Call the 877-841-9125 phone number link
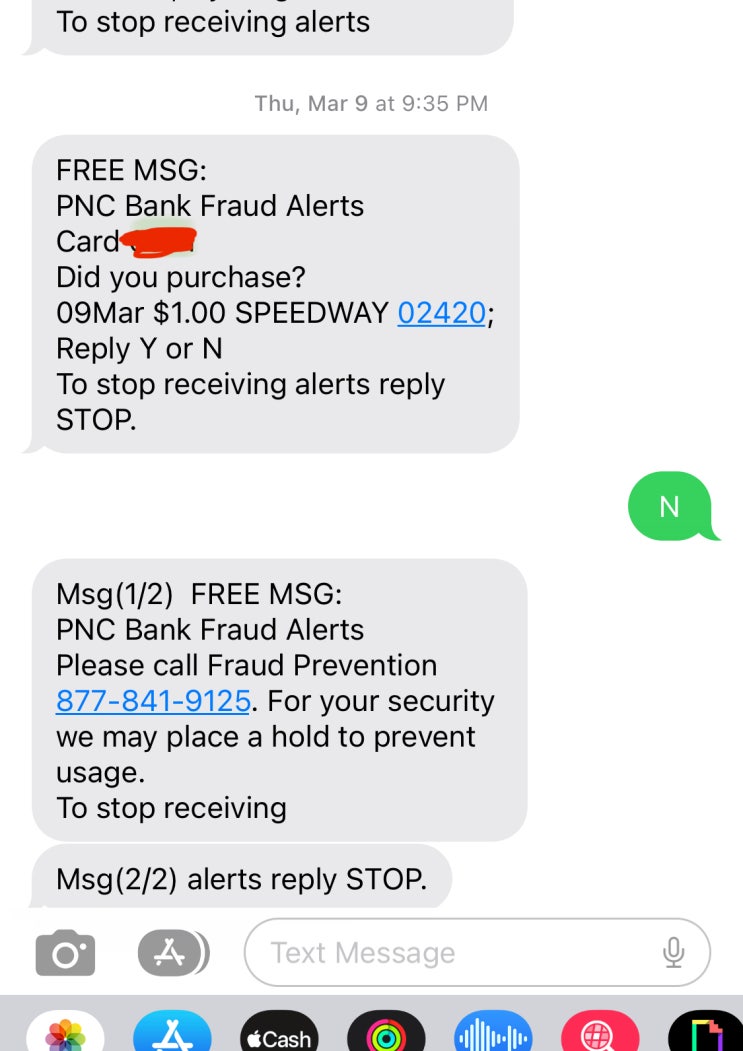The image size is (743, 1051). [x=153, y=701]
